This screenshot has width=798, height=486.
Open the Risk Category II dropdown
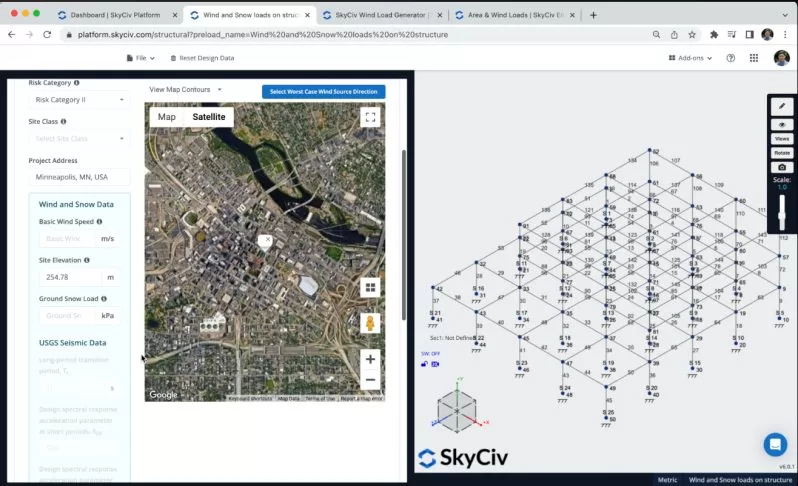[x=79, y=100]
